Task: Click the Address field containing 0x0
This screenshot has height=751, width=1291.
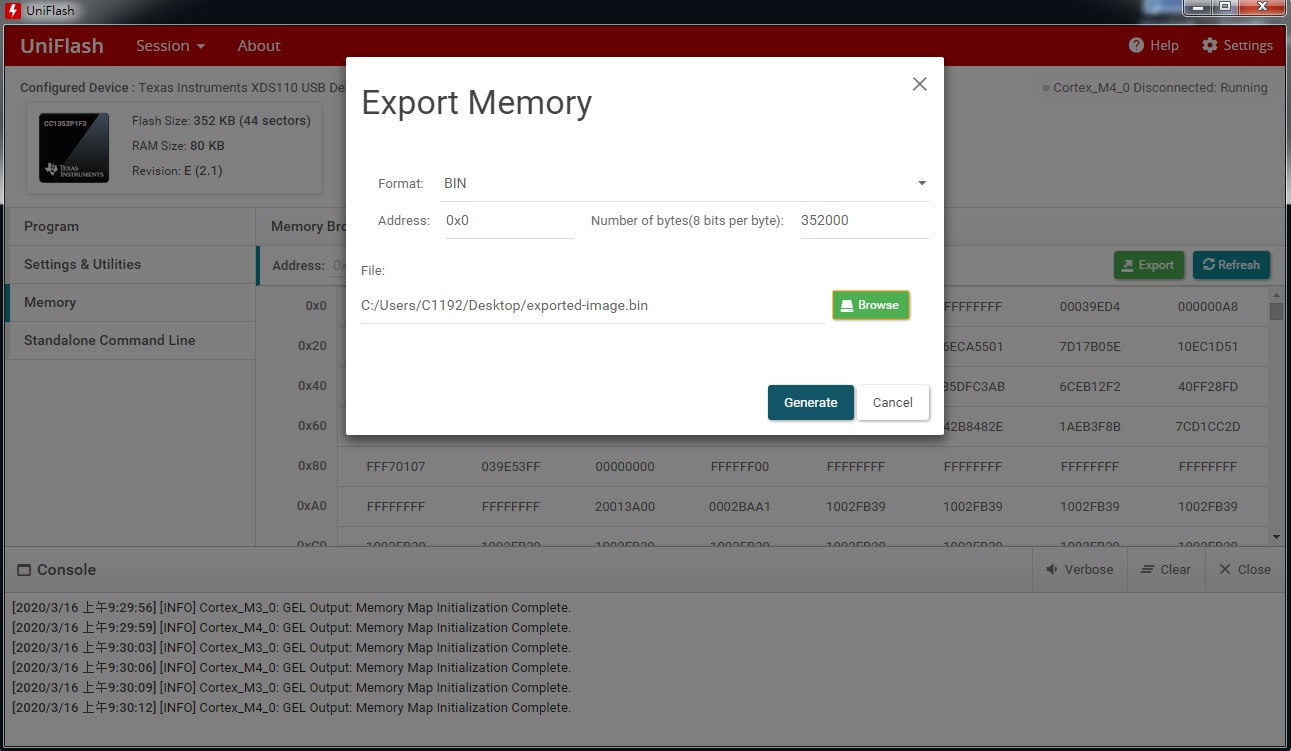Action: [x=509, y=220]
